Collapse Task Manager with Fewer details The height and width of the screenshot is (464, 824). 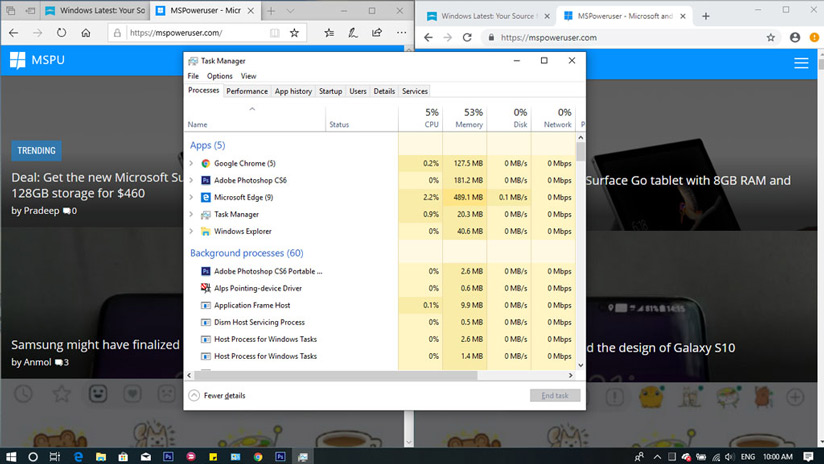tap(217, 395)
